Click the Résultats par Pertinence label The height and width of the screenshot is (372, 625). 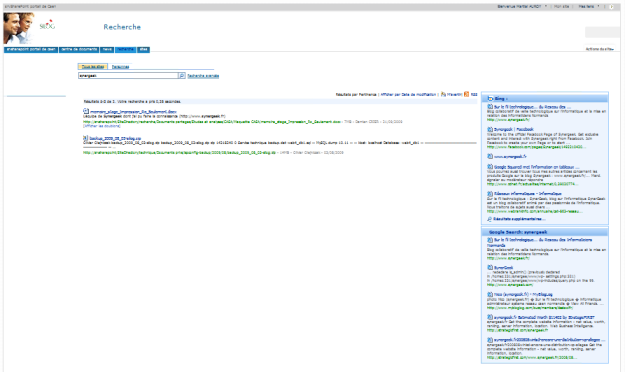[x=356, y=94]
